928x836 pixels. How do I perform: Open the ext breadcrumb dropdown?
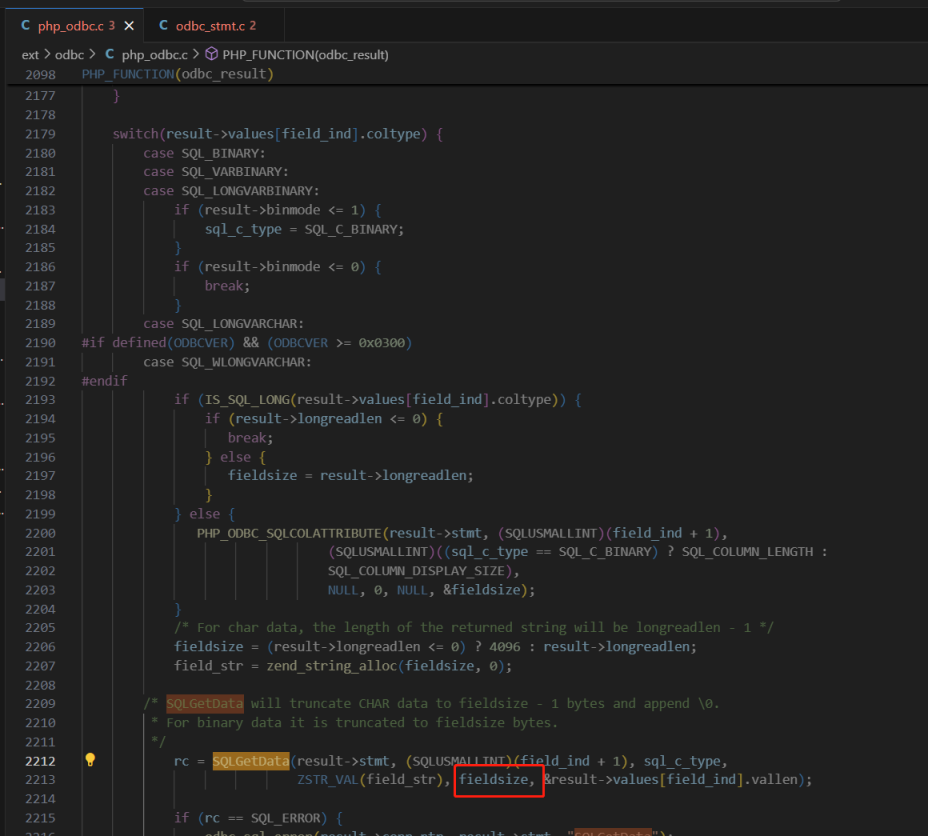pos(30,55)
